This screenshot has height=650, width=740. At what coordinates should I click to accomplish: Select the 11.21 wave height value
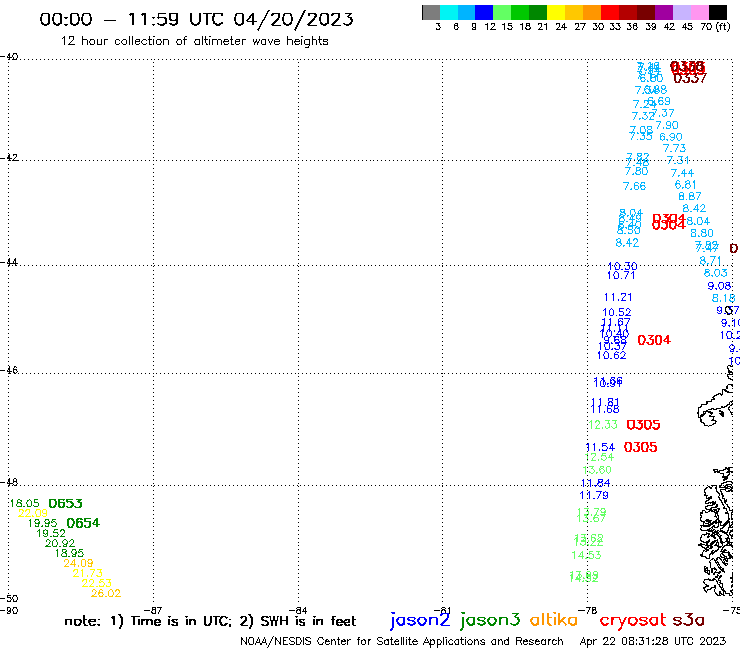coord(618,297)
